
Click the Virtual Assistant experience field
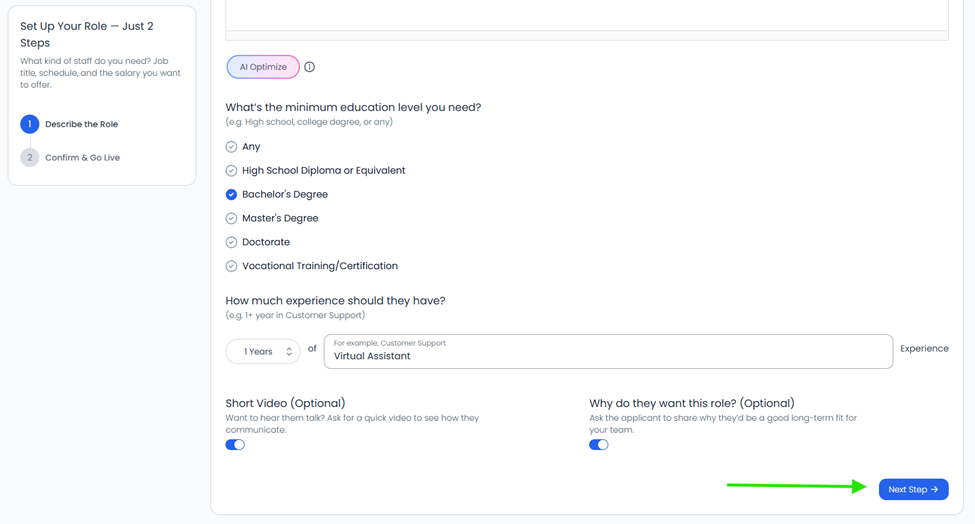click(x=608, y=351)
